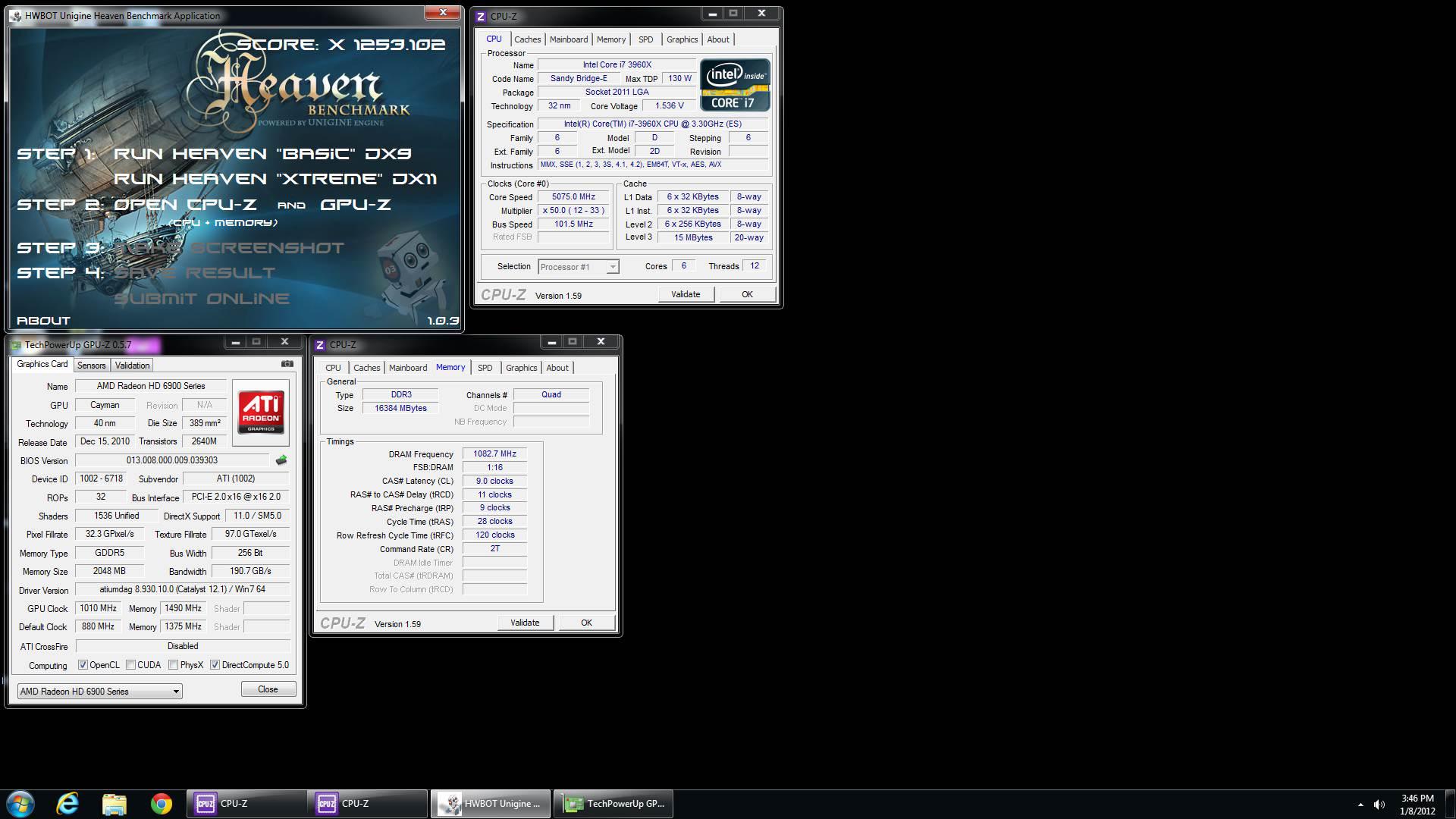Click the volume speaker icon in tray
1456x819 pixels.
pos(1379,805)
